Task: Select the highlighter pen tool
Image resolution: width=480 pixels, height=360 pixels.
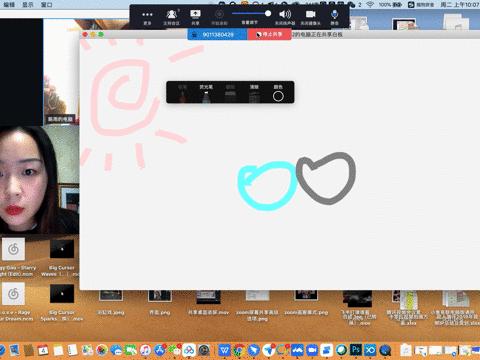Action: [x=206, y=93]
